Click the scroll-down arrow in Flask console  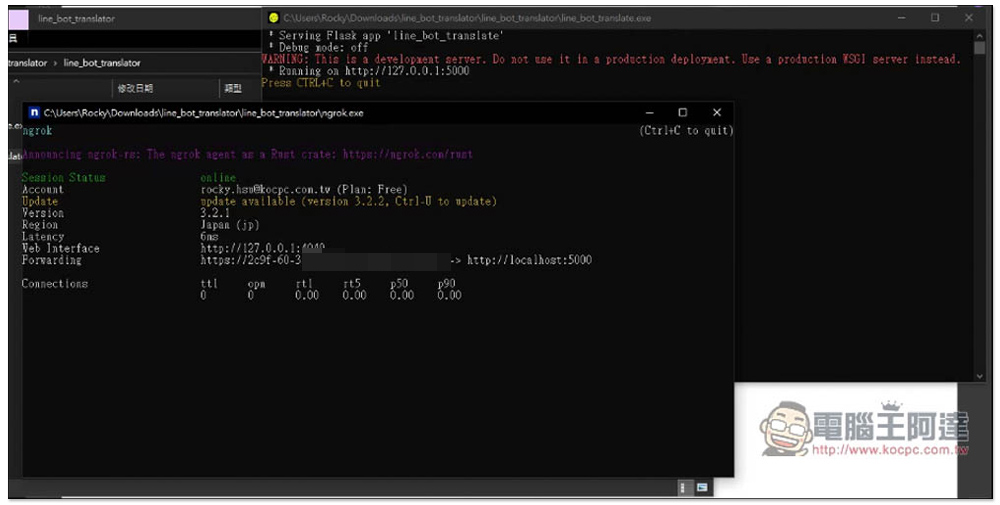tap(980, 376)
